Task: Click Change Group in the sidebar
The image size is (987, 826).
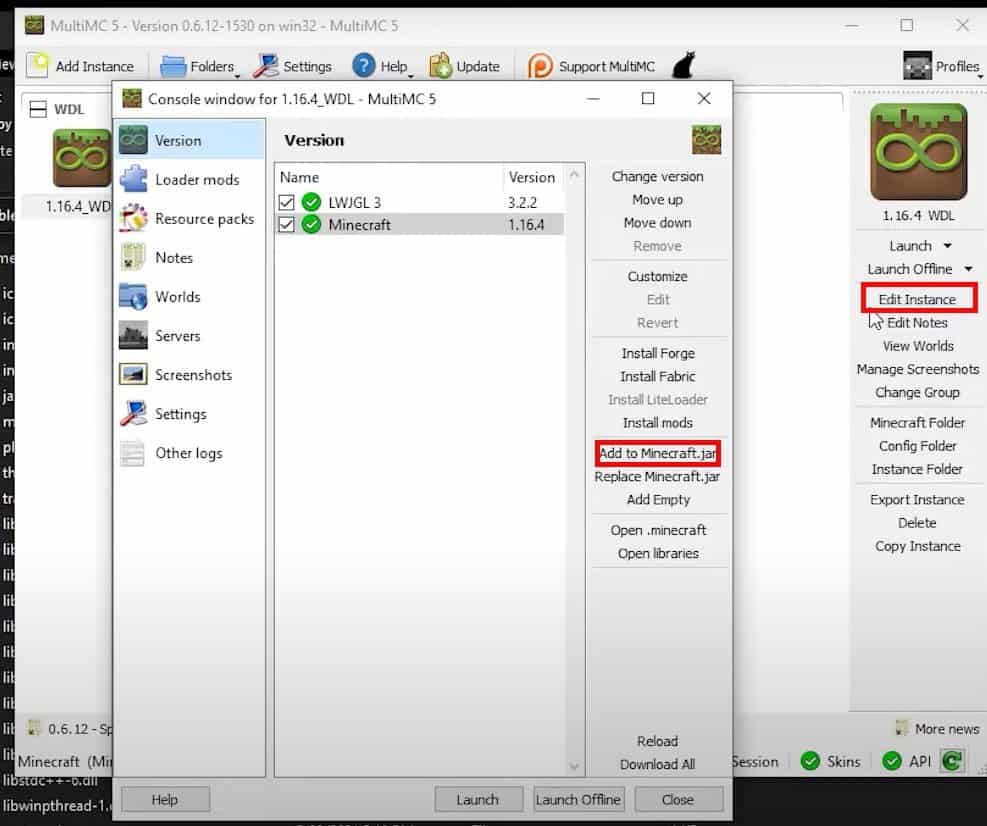Action: pos(917,392)
